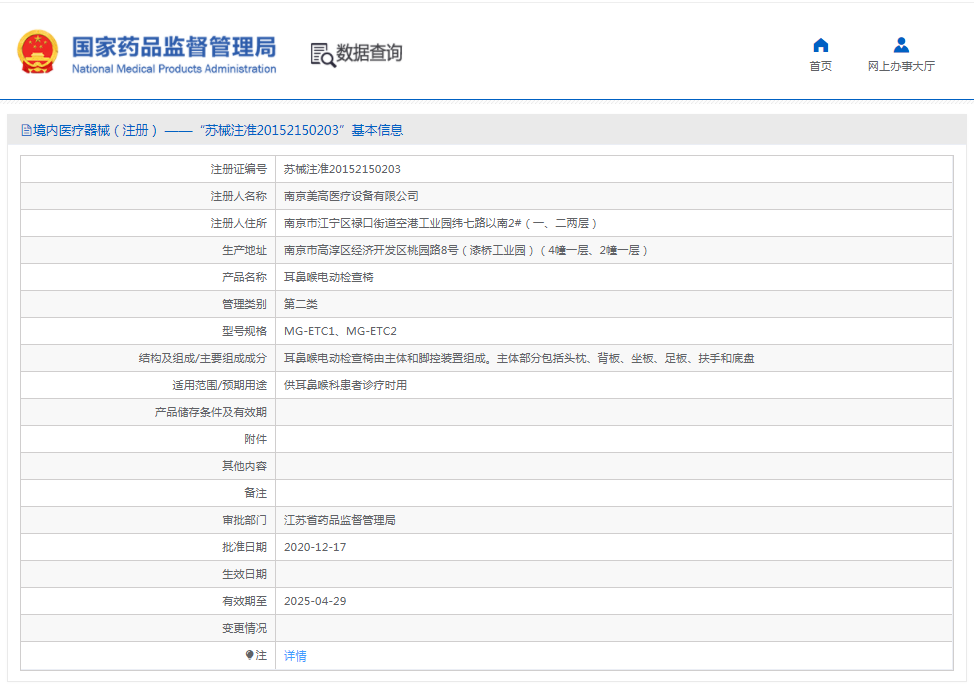Click the National Medical Products Administration text
This screenshot has height=690, width=974.
tap(173, 69)
